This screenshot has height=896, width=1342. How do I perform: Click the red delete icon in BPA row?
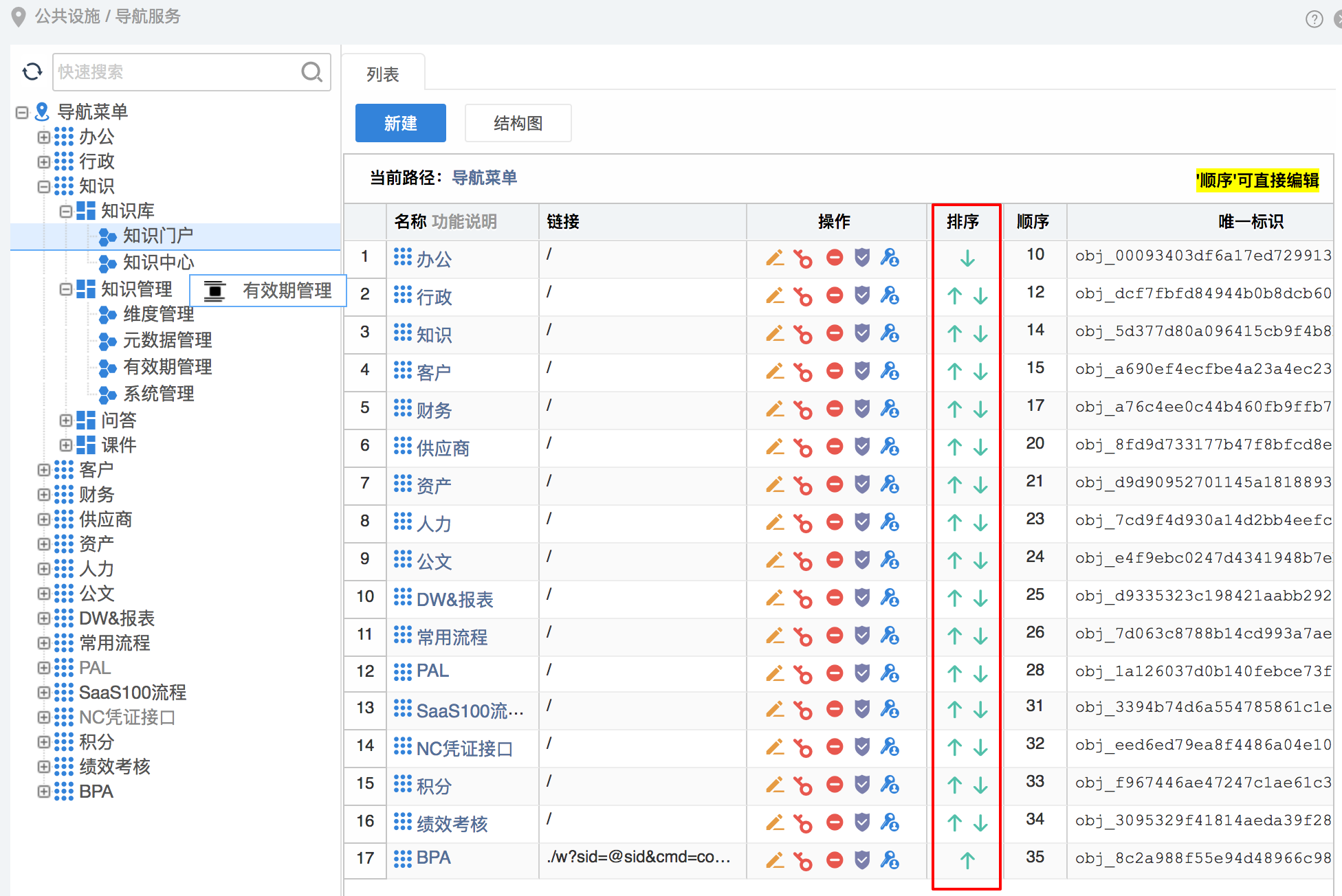(835, 860)
